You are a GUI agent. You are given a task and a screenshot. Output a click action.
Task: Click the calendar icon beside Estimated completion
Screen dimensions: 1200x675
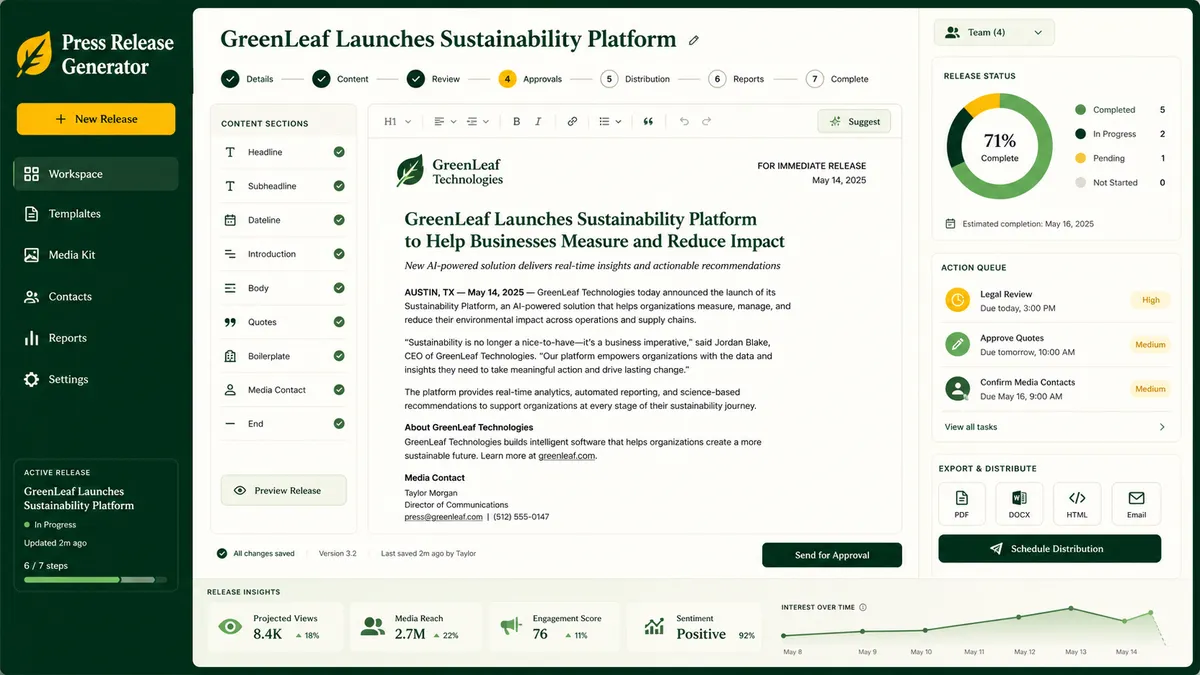950,224
